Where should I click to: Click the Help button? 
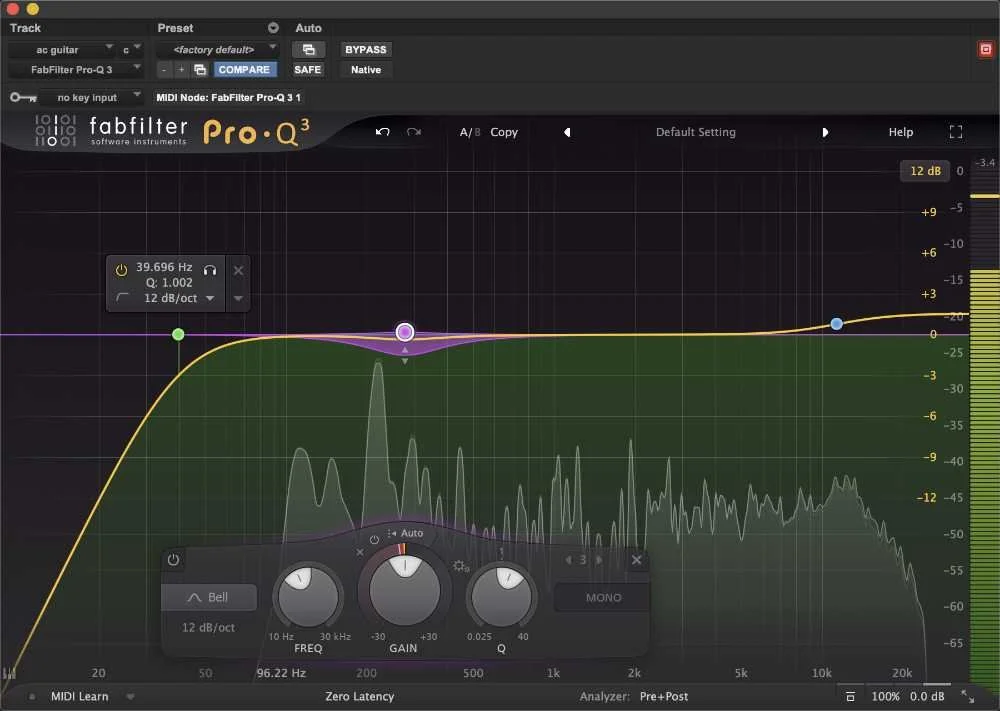(x=899, y=131)
